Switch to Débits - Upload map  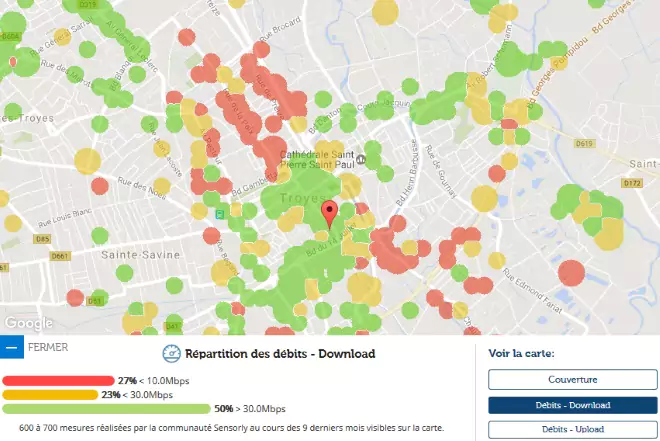tap(572, 429)
